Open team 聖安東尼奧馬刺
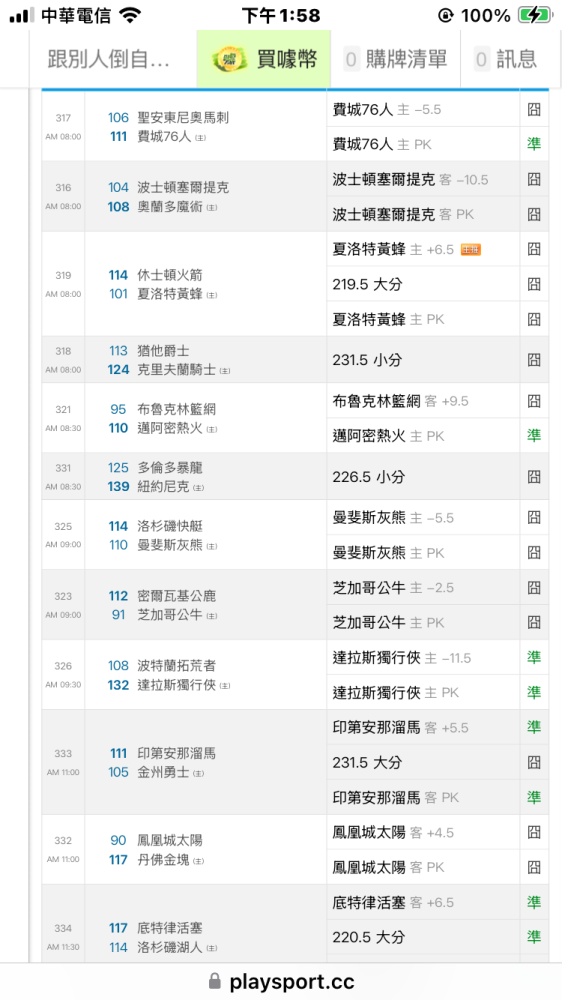Screen dimensions: 562x1000 (x=183, y=118)
